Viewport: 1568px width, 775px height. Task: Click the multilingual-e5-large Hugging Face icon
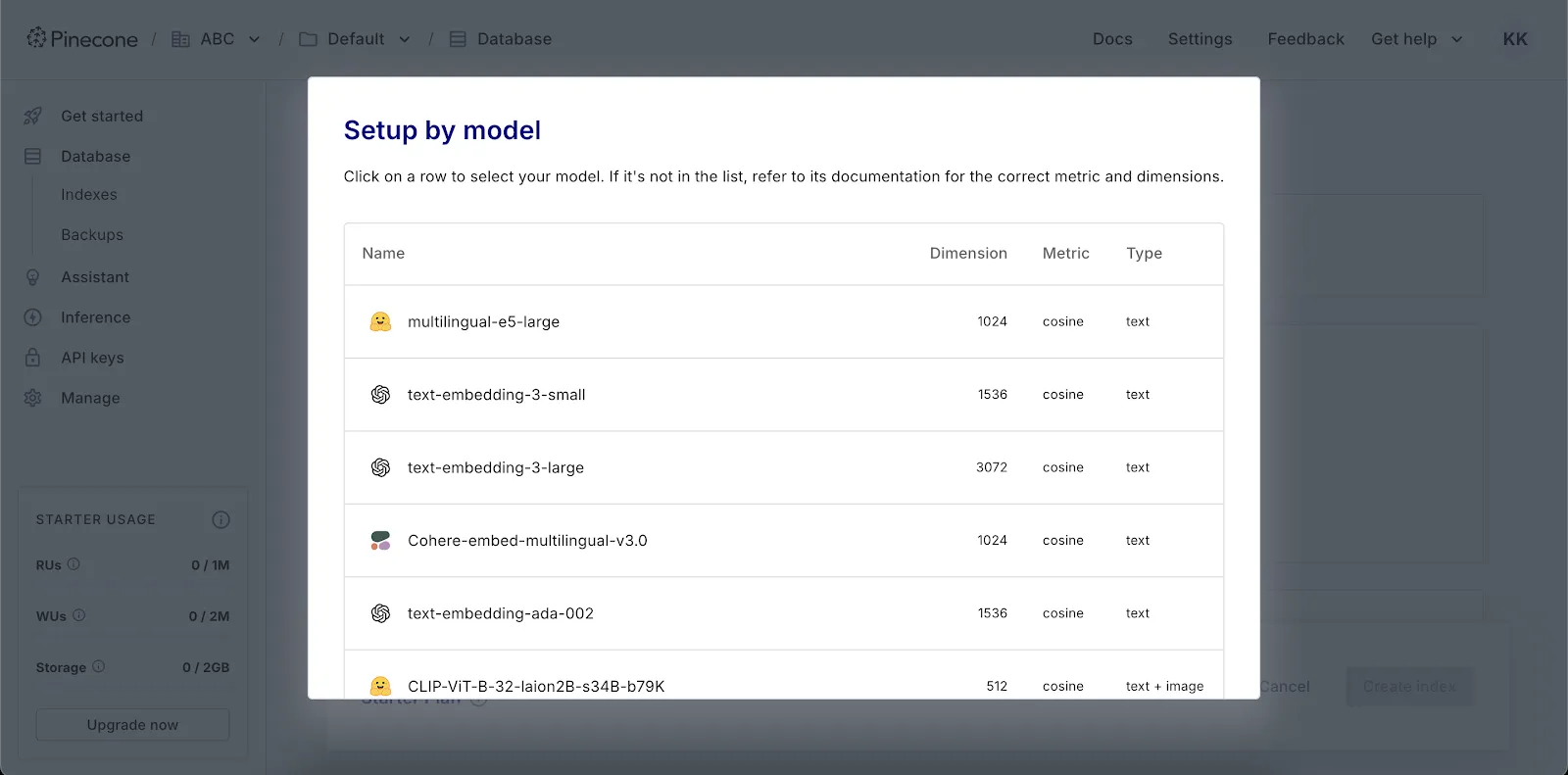[380, 321]
